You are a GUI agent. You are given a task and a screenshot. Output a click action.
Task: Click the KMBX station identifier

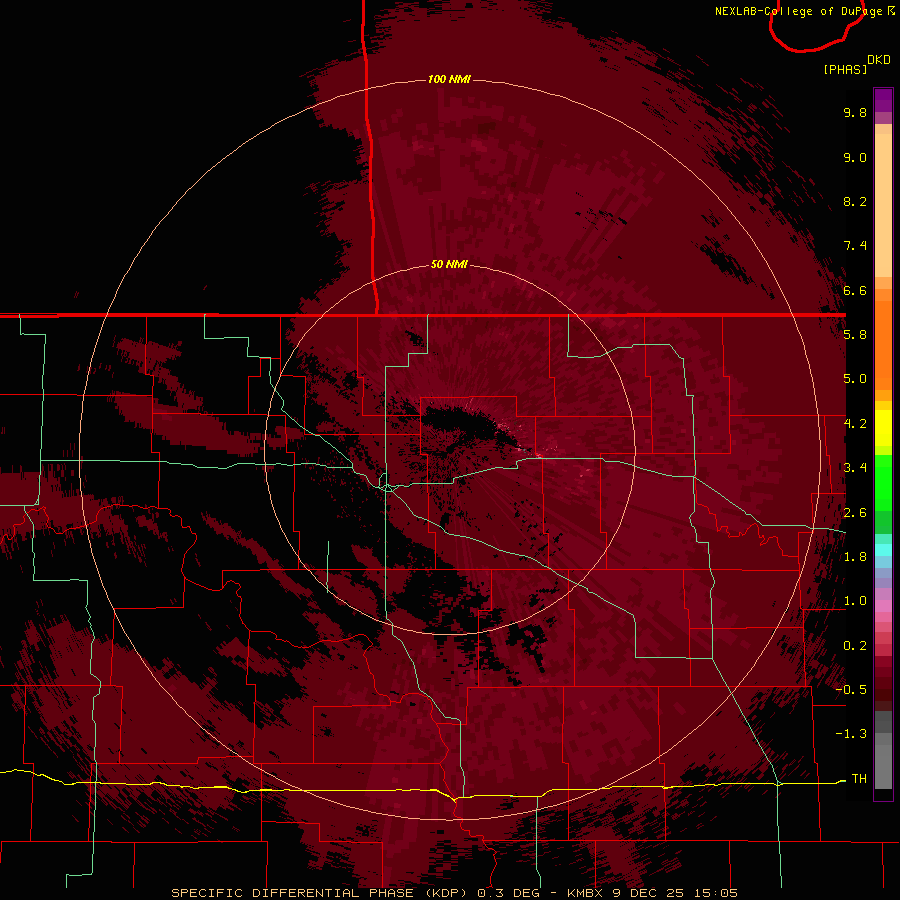pyautogui.click(x=585, y=893)
